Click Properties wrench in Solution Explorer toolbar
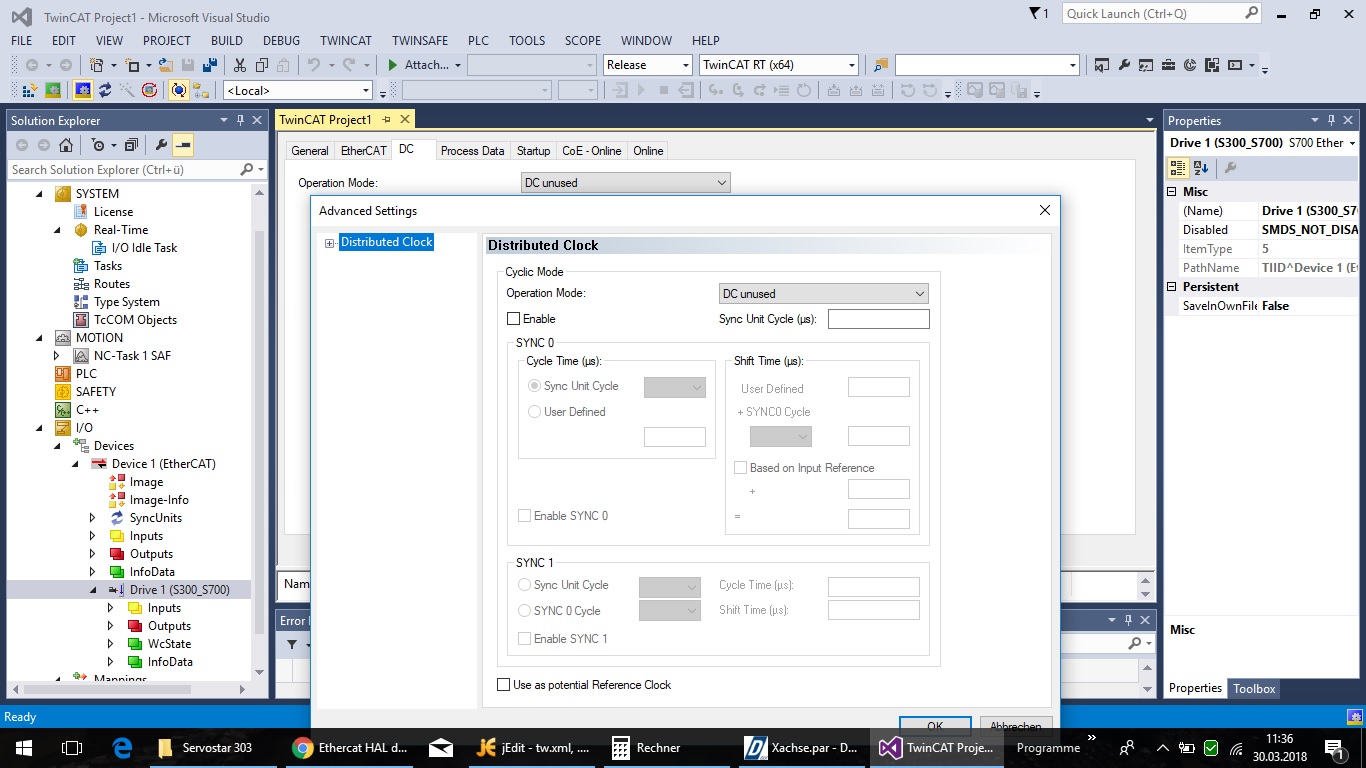Screen dimensions: 1366x768 160,145
